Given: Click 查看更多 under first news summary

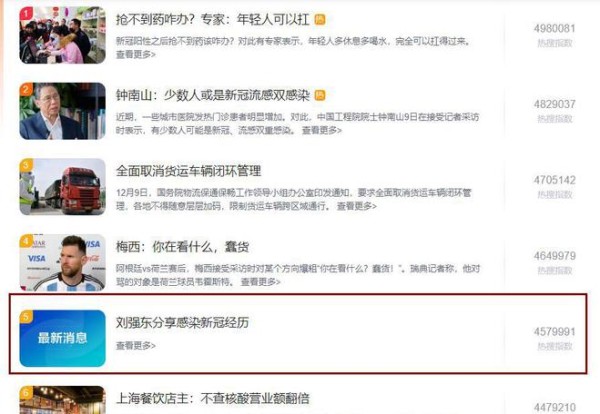Looking at the screenshot, I should tap(135, 54).
